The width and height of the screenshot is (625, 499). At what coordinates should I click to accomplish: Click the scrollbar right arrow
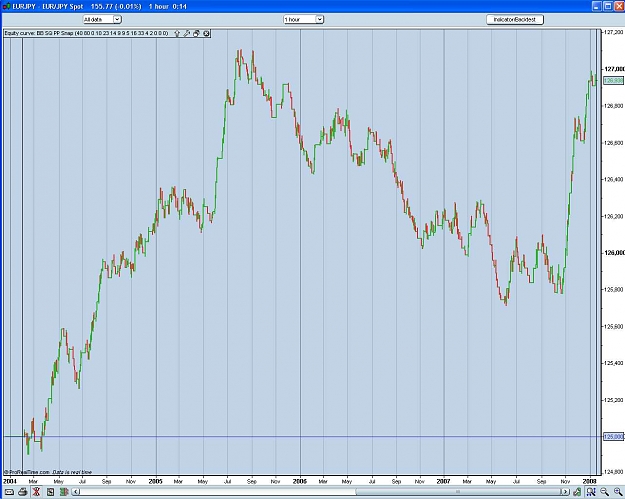(x=565, y=492)
